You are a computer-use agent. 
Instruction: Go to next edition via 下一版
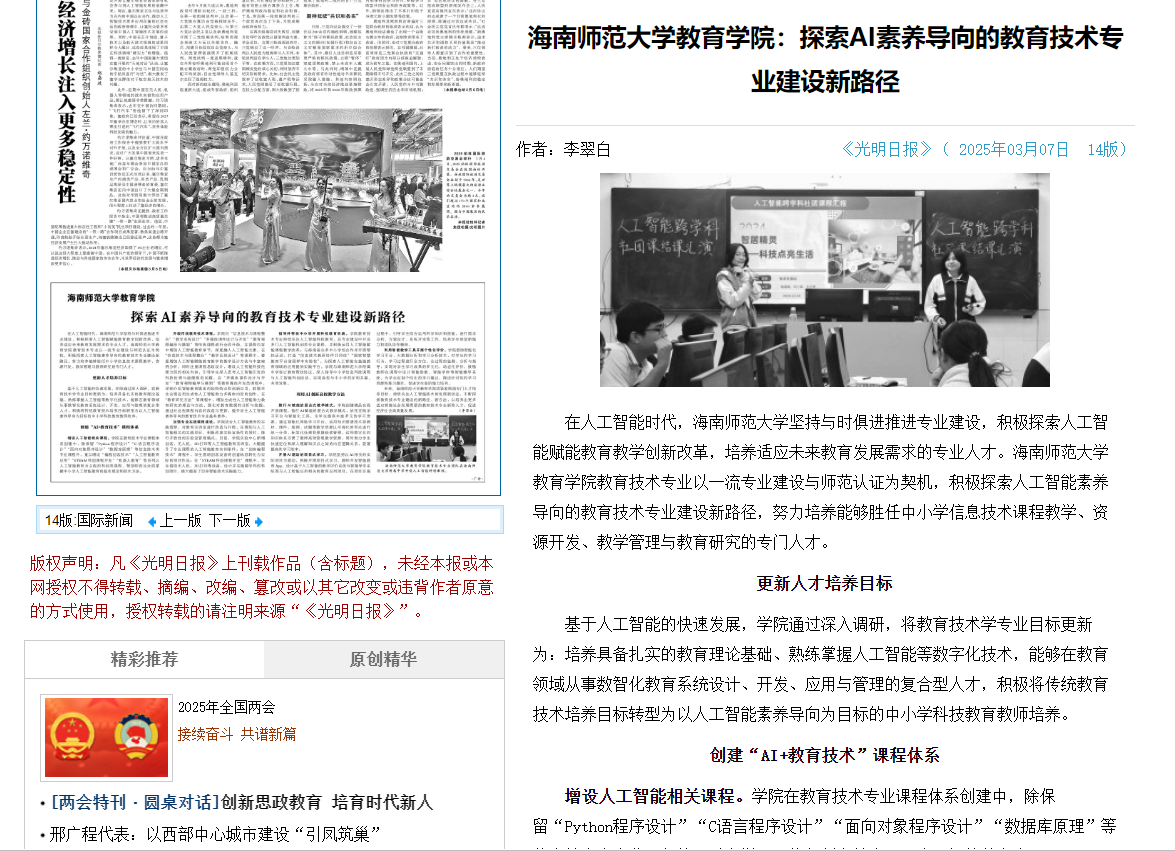pos(229,521)
